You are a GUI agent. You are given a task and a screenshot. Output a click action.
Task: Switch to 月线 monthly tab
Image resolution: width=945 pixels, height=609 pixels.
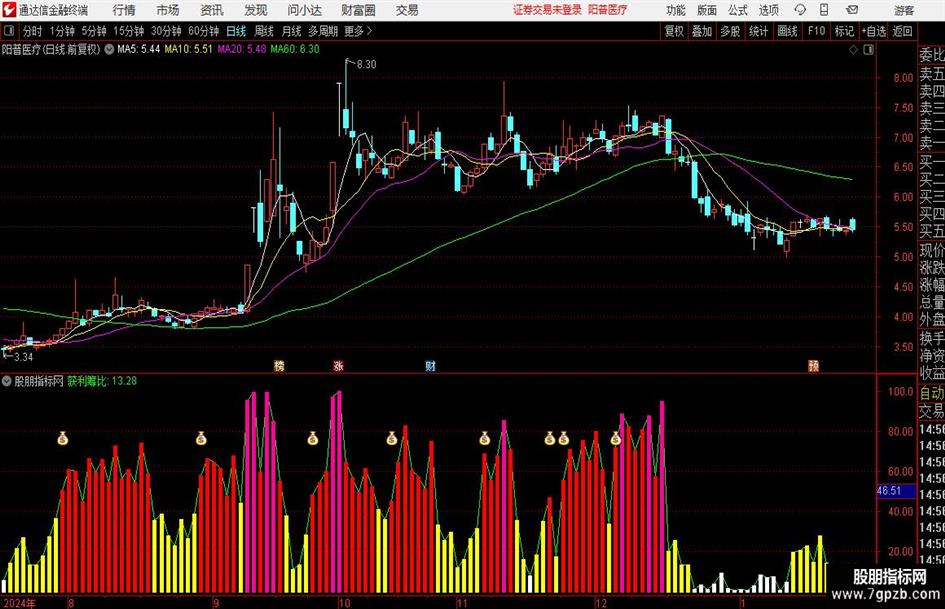[292, 31]
